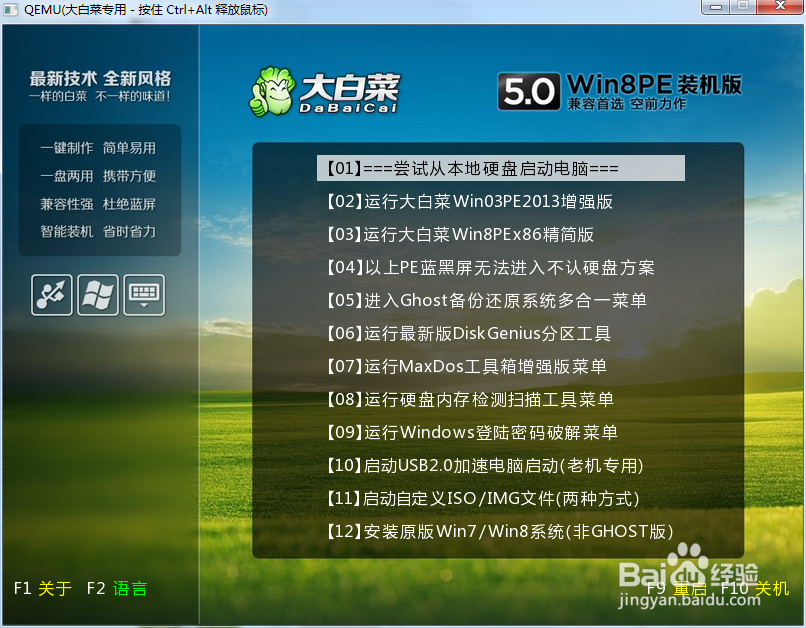The height and width of the screenshot is (628, 806).
Task: Click the 大白菜 brand name text
Action: click(x=349, y=87)
